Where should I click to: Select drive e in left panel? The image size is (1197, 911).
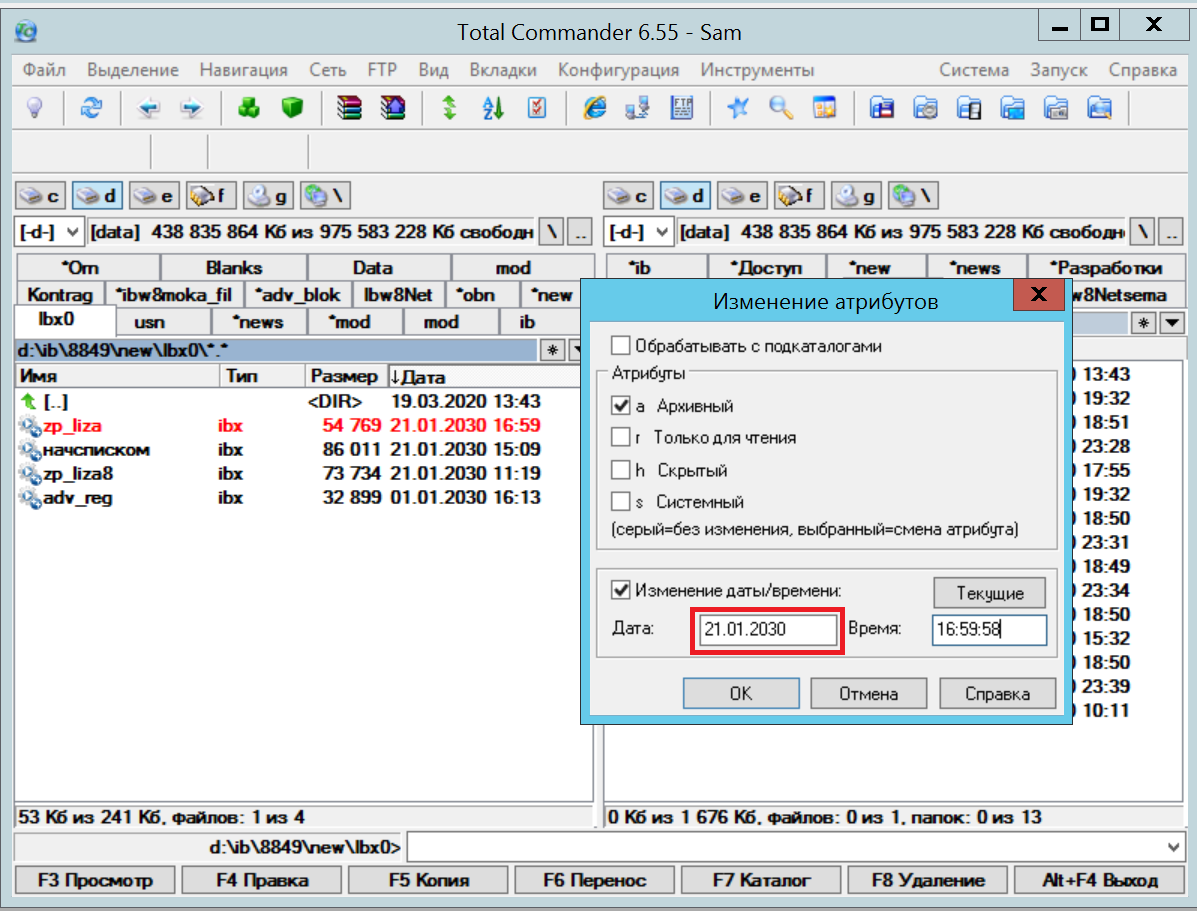154,196
